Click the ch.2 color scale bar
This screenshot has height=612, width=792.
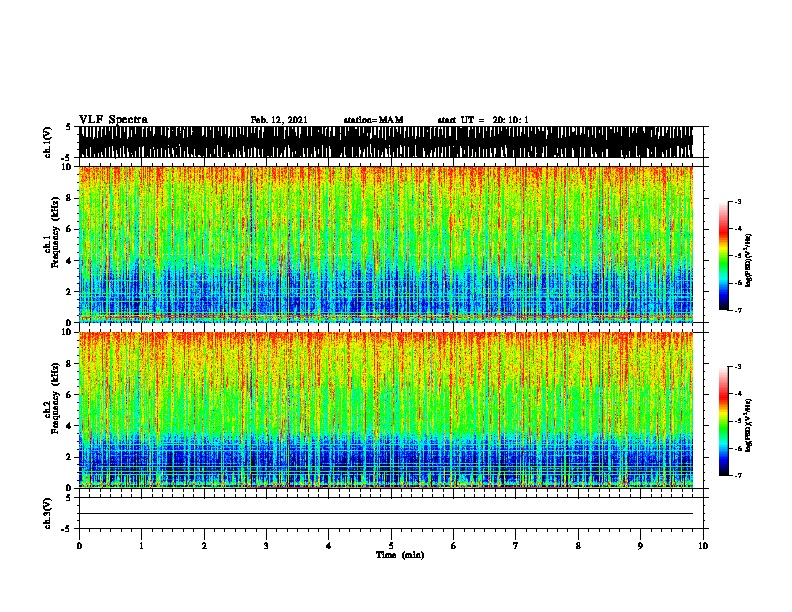click(724, 421)
